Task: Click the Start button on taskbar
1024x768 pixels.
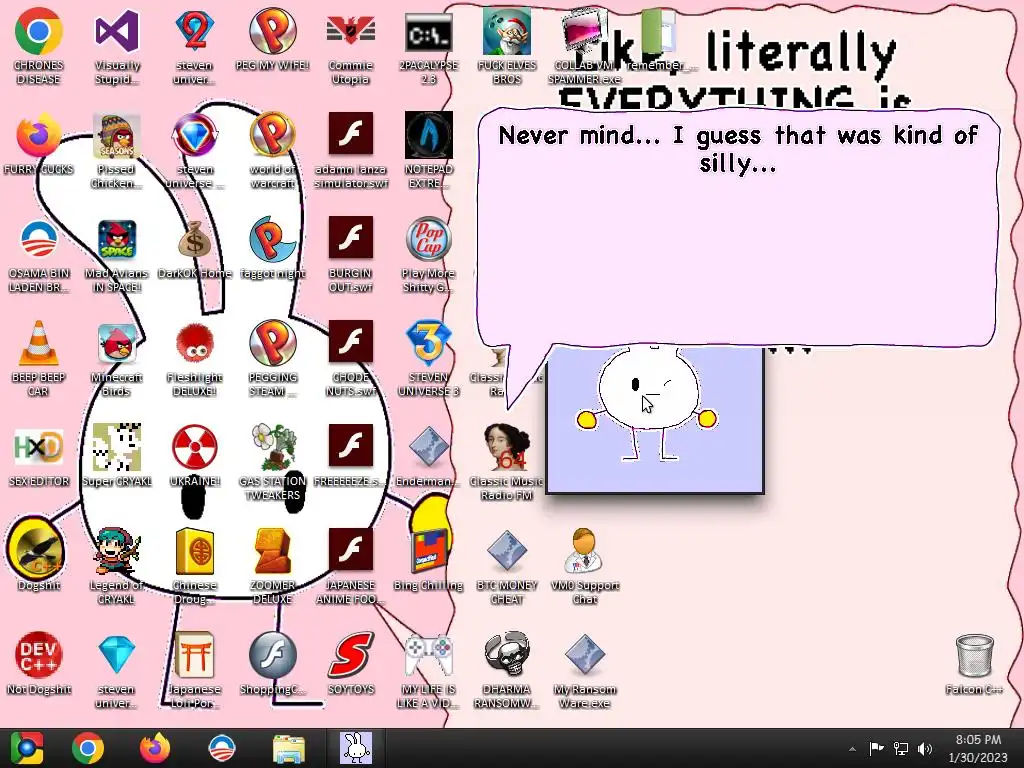Action: 26,748
